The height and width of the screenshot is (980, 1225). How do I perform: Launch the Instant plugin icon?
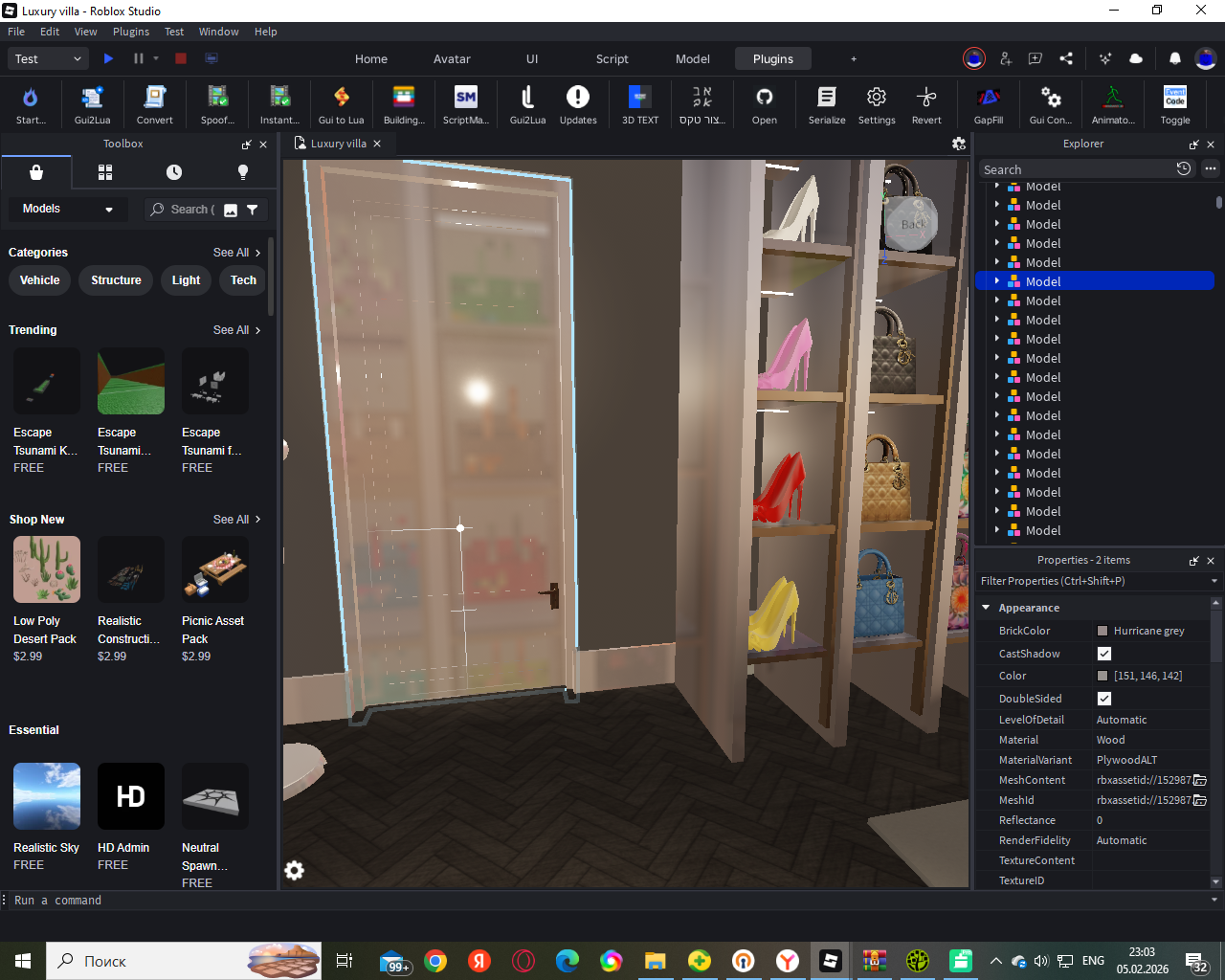click(279, 104)
